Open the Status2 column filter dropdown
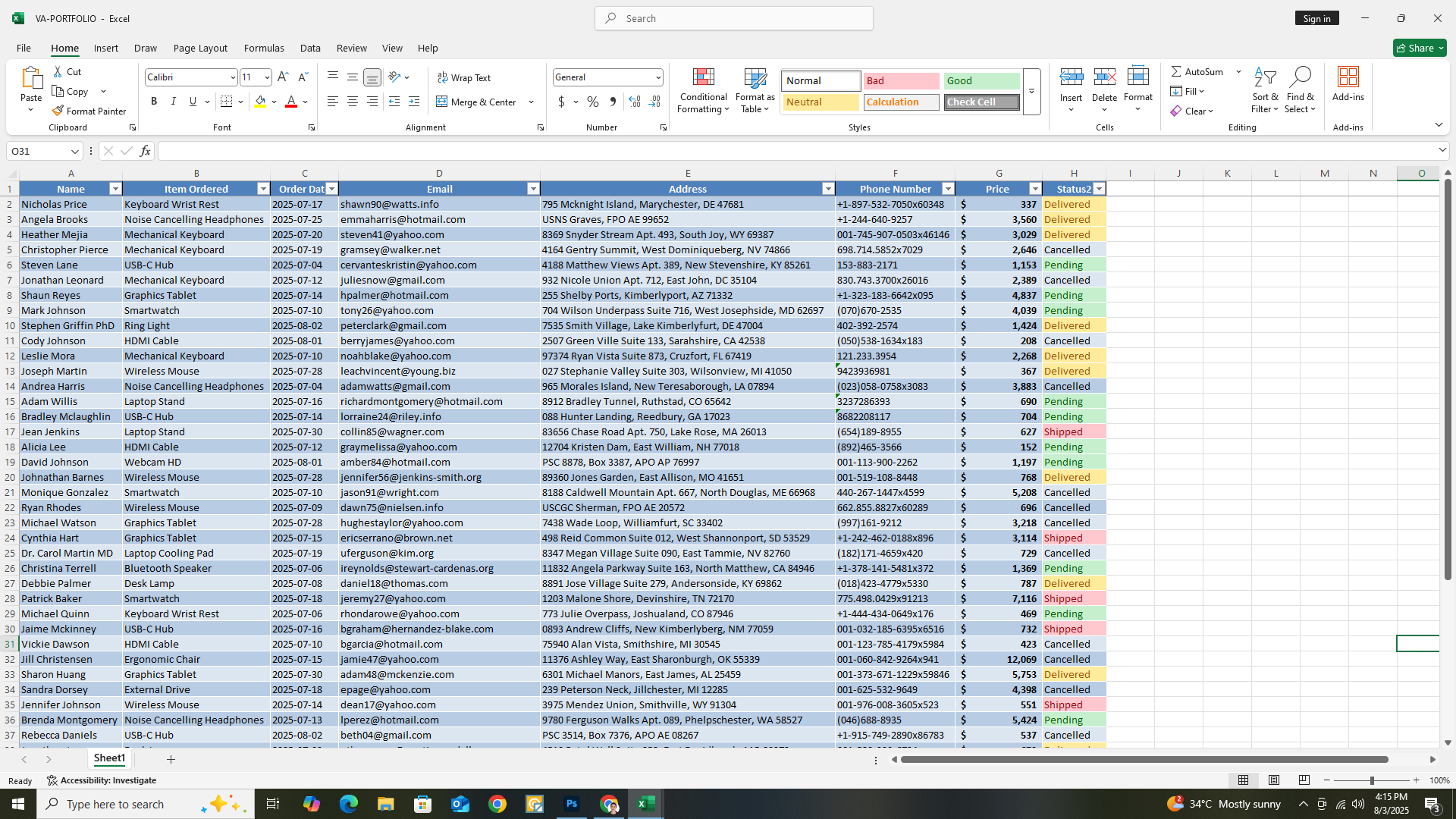 coord(1099,189)
